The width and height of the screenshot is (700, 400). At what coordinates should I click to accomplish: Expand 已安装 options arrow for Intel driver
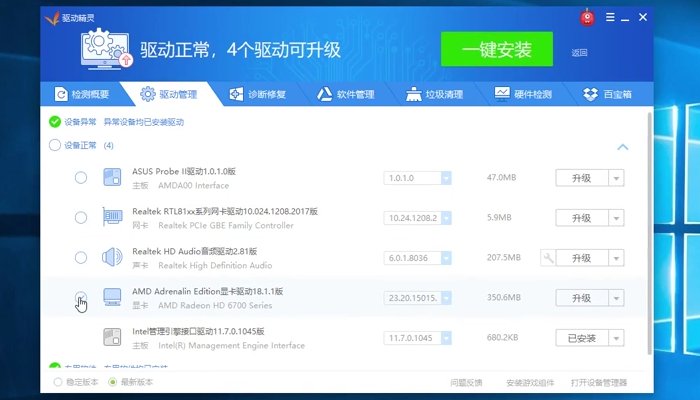(616, 338)
